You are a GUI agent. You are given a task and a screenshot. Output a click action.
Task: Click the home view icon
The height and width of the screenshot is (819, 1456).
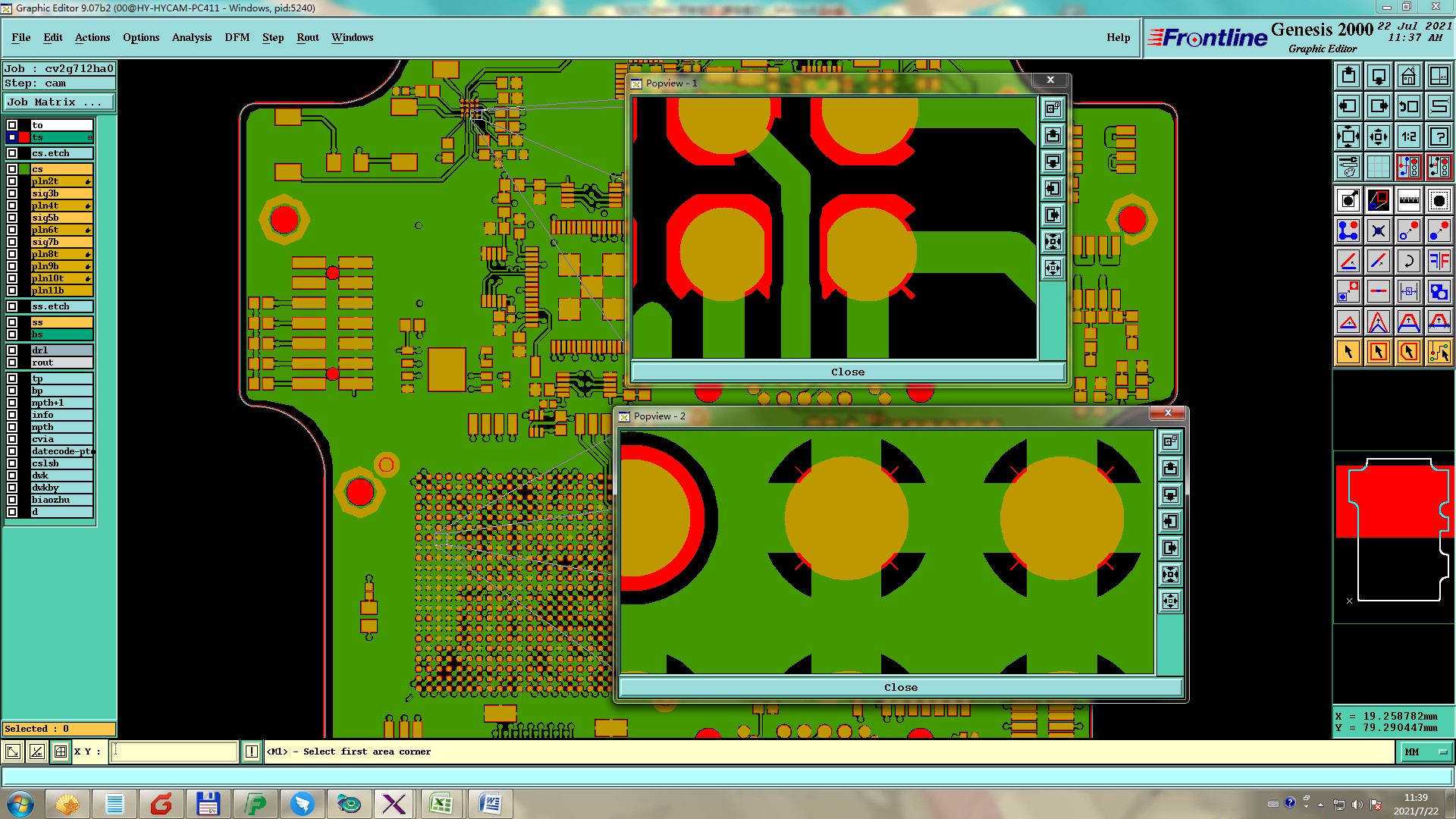click(1408, 76)
